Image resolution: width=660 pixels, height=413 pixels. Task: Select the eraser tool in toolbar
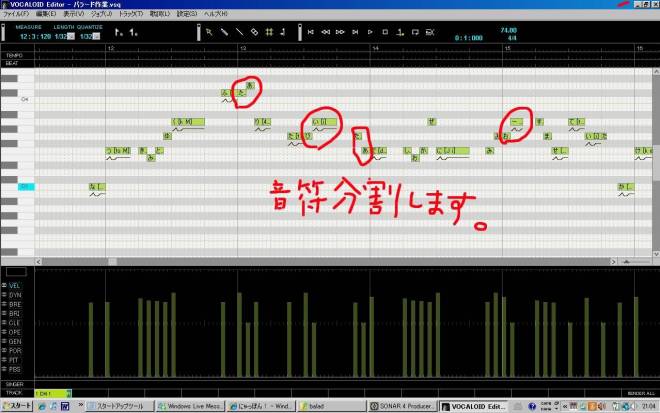point(254,32)
